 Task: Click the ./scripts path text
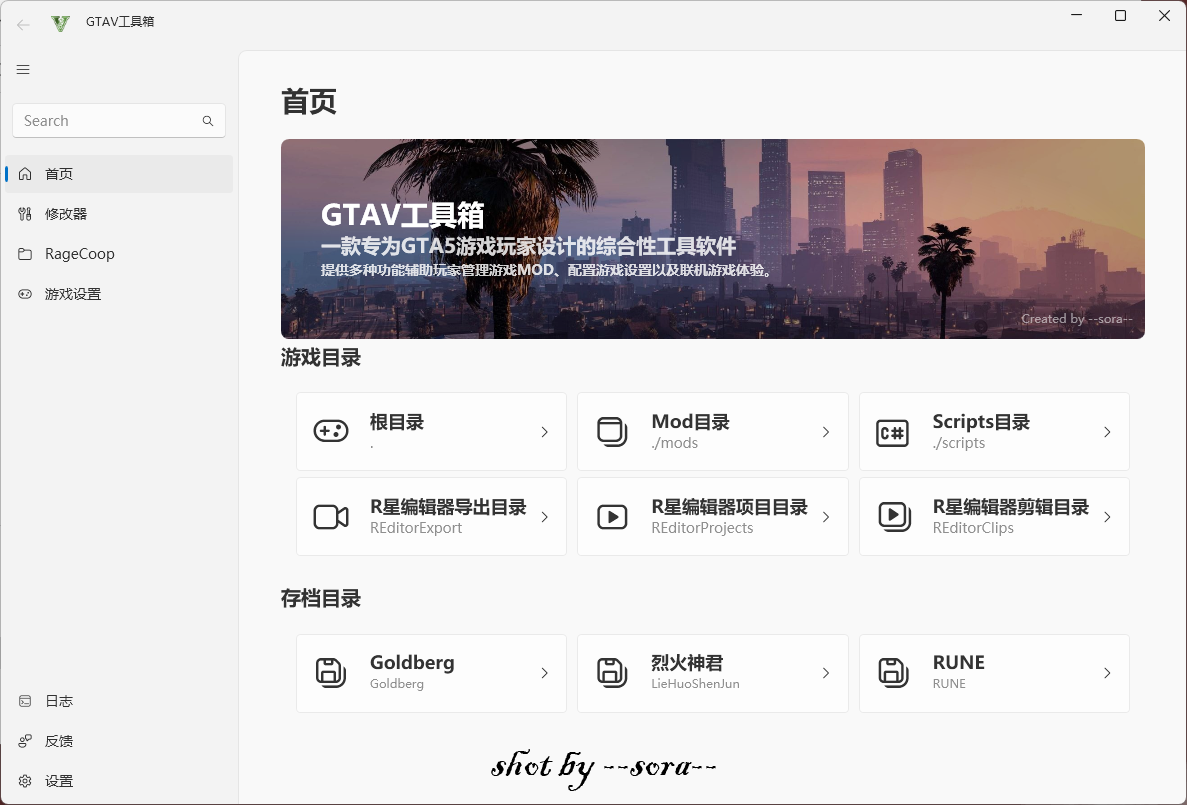[x=958, y=443]
